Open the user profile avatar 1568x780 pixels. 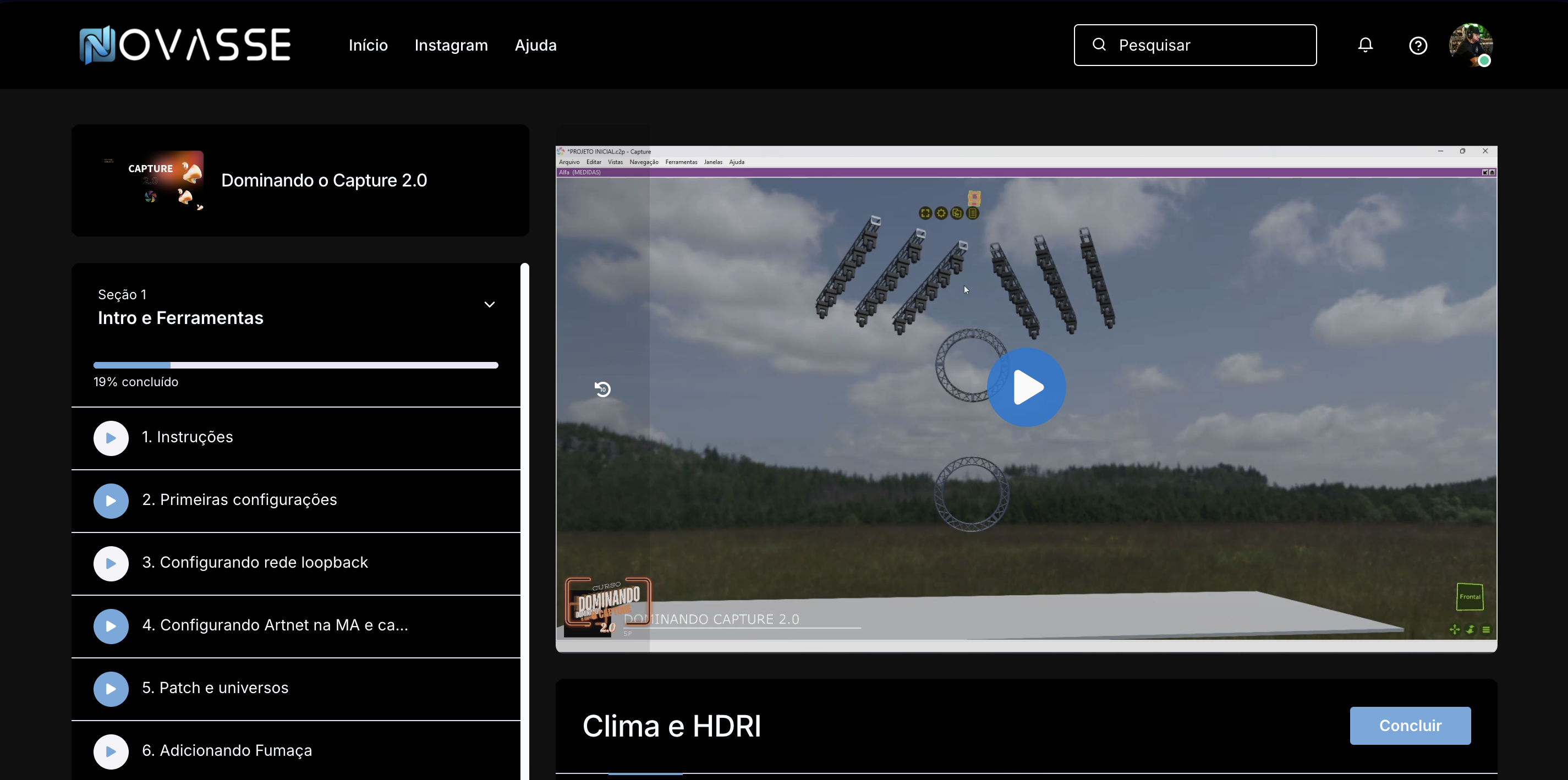pyautogui.click(x=1471, y=45)
